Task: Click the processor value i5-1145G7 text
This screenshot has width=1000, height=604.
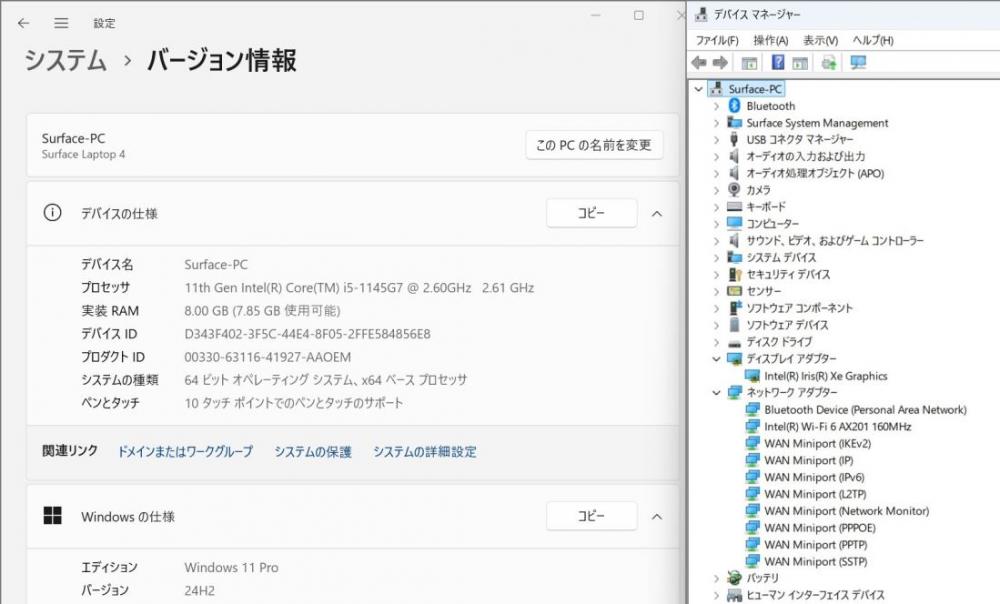Action: click(359, 288)
